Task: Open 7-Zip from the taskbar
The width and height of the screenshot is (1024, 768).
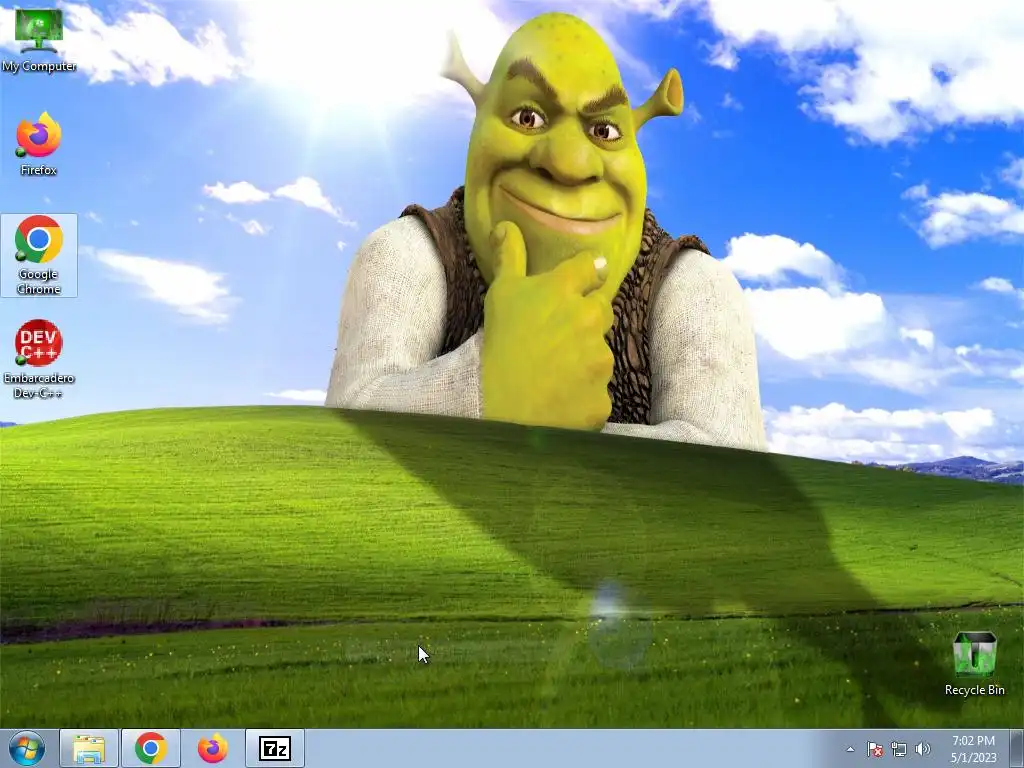Action: (275, 748)
